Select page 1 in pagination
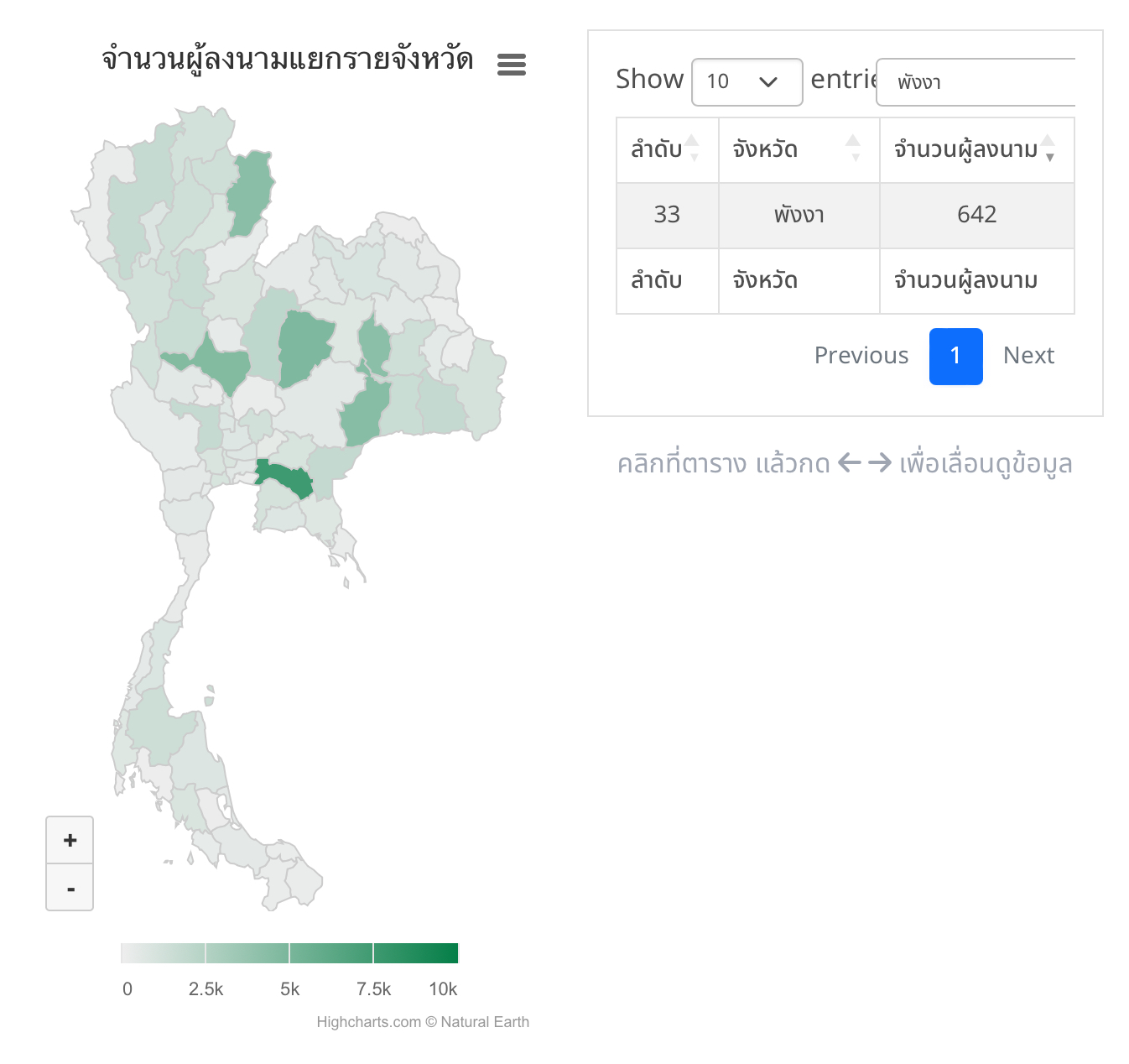Screen dimensions: 1129x1064 point(955,356)
